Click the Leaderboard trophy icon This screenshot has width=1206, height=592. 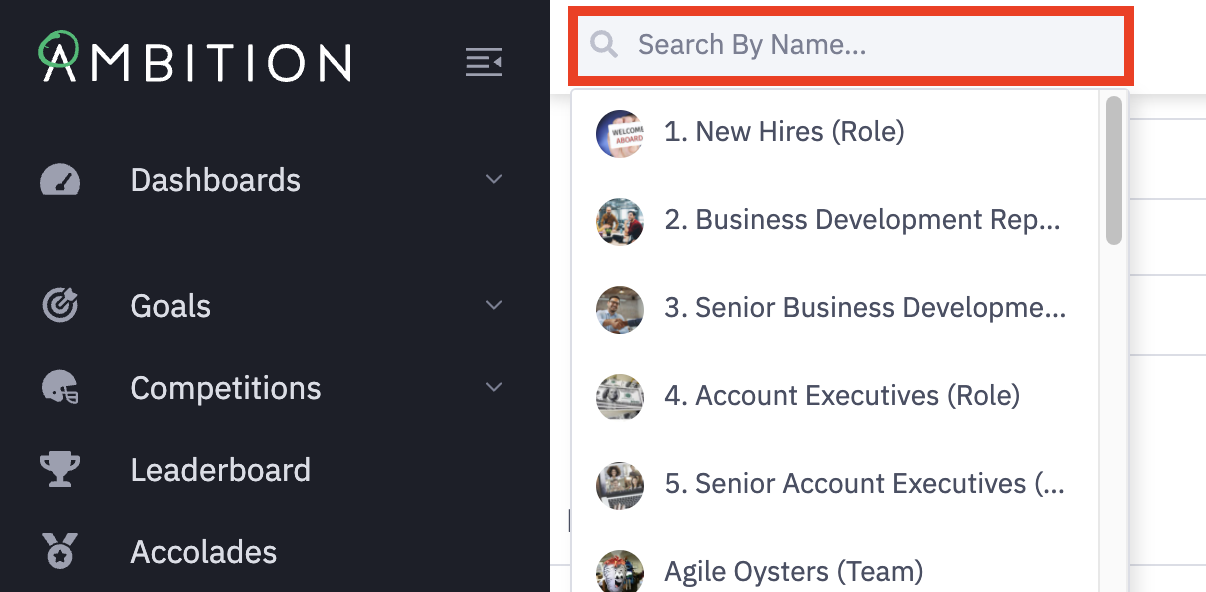pyautogui.click(x=58, y=470)
